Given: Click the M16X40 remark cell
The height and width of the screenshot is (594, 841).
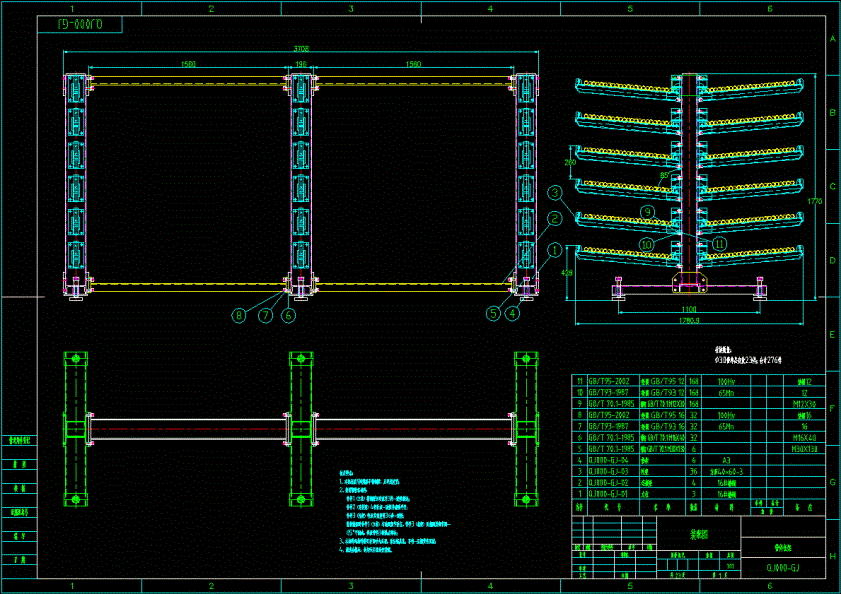Looking at the screenshot, I should pyautogui.click(x=804, y=438).
